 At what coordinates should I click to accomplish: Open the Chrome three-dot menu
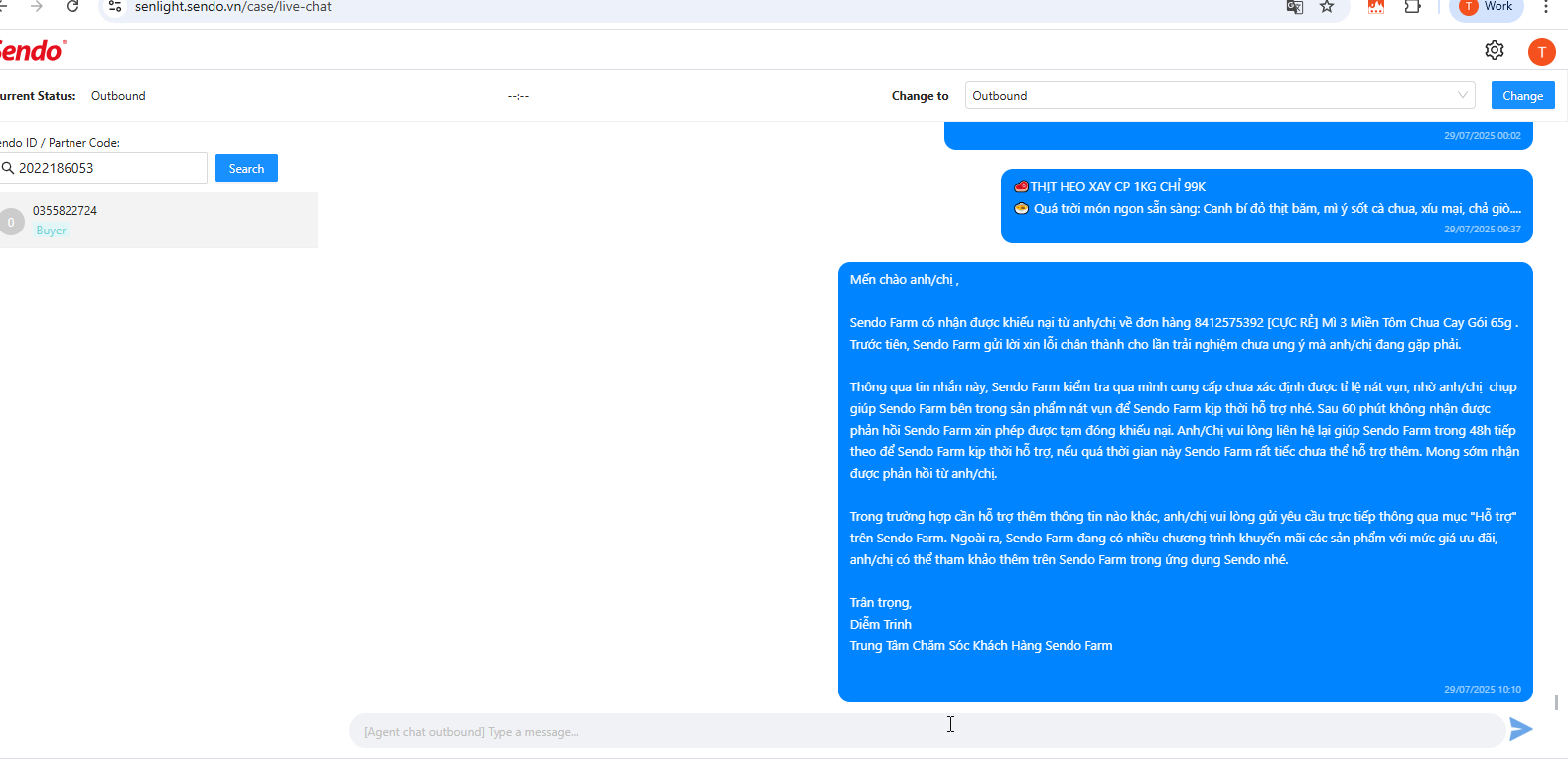pos(1546,7)
